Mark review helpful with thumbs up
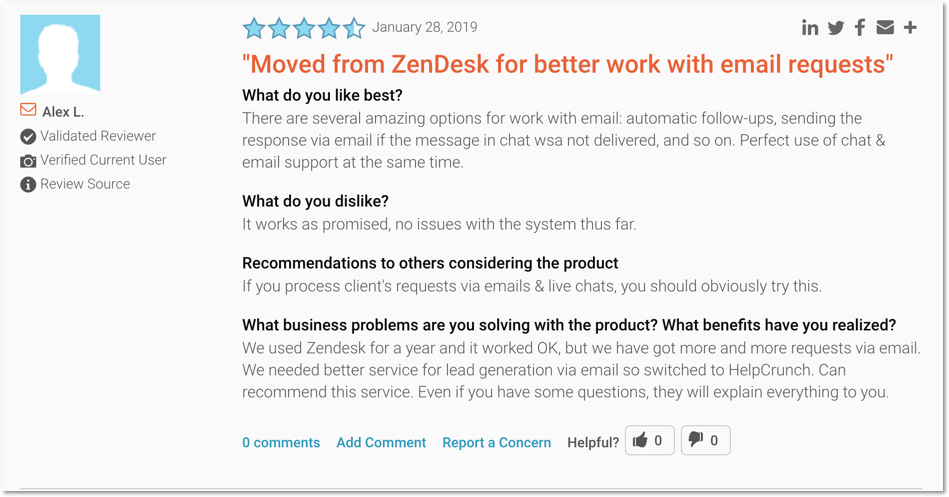The image size is (949, 497). pos(649,440)
